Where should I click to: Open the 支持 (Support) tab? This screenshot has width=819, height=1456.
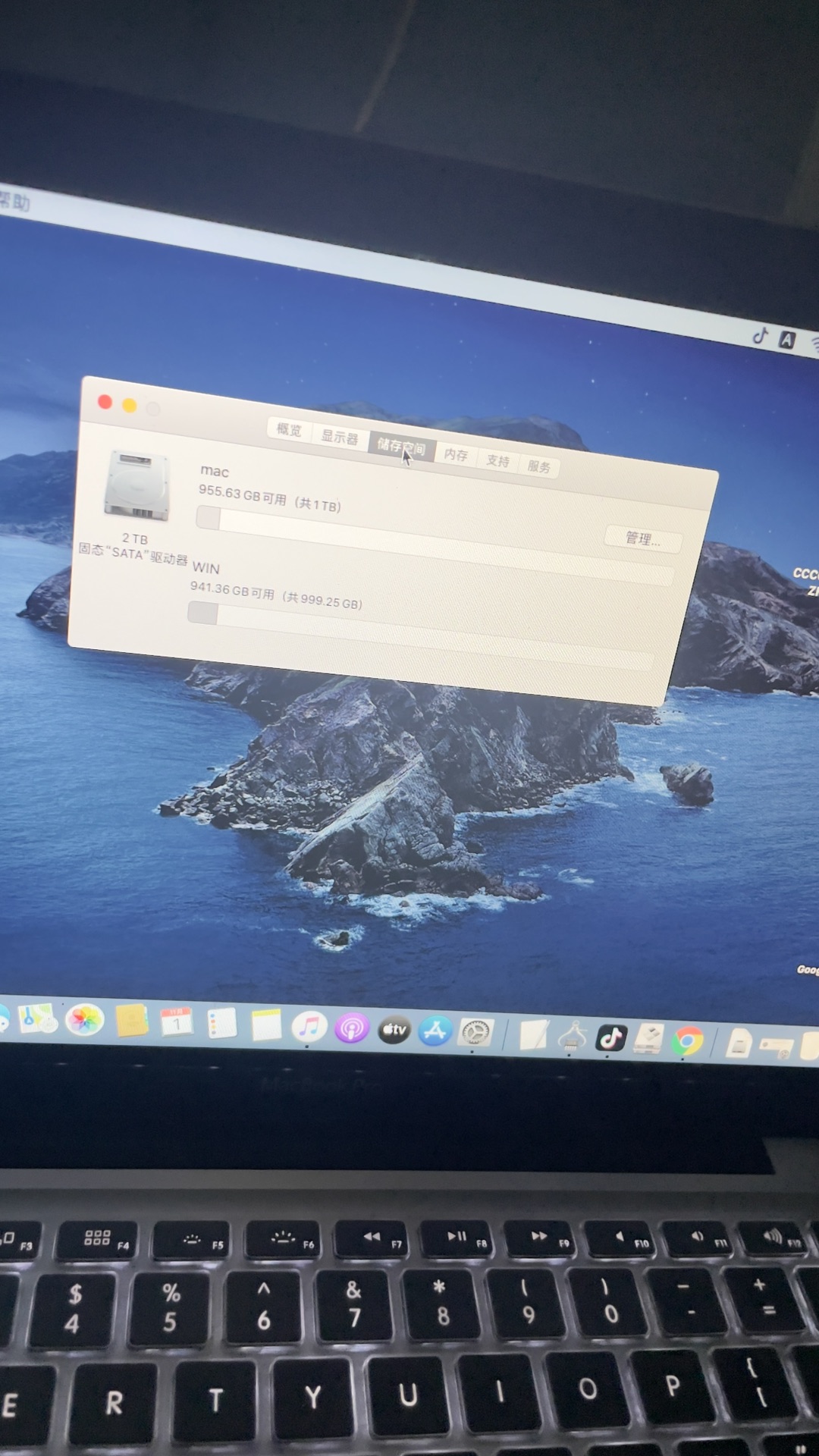point(497,461)
